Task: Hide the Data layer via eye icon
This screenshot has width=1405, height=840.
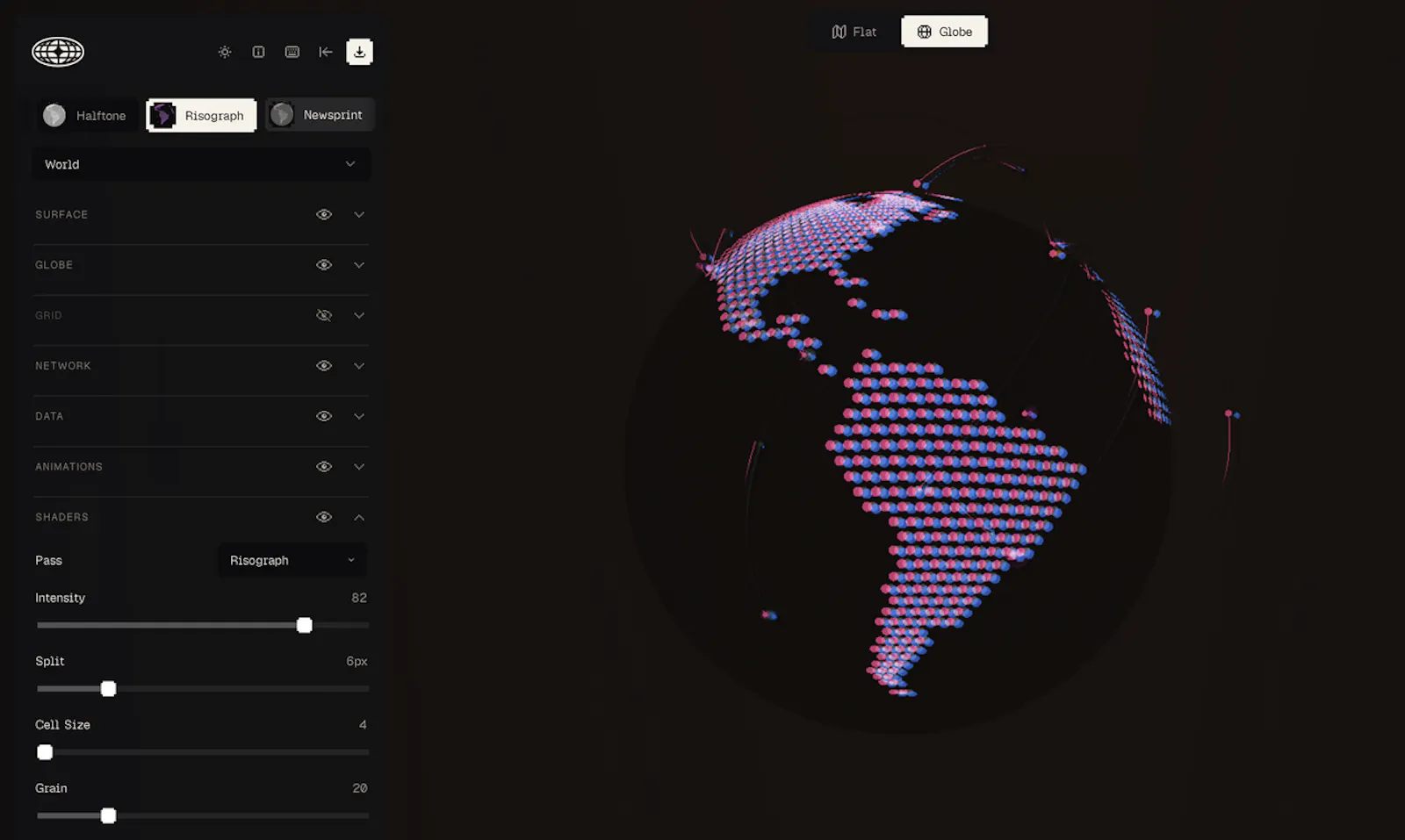Action: point(324,416)
